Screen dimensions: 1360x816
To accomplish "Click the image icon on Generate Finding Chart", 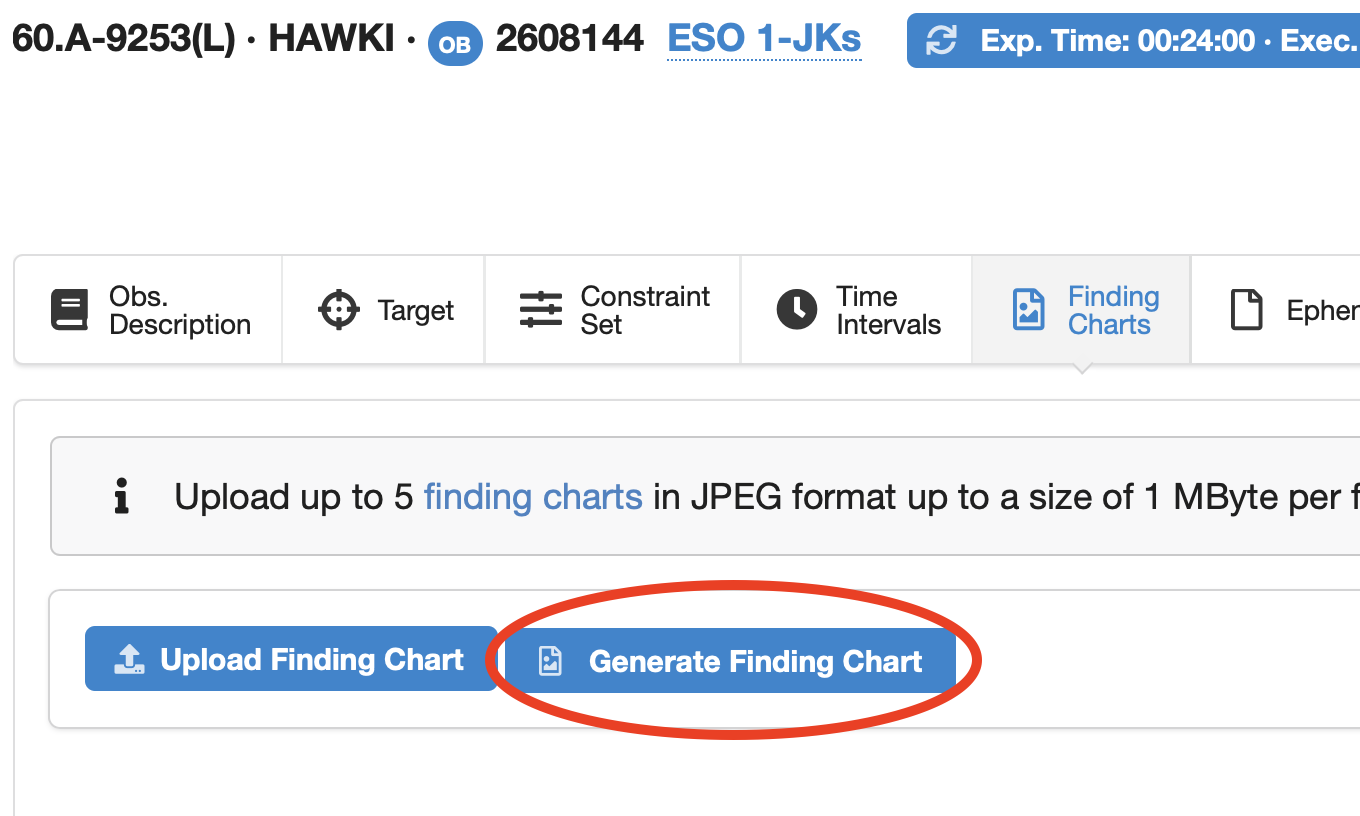I will coord(550,661).
